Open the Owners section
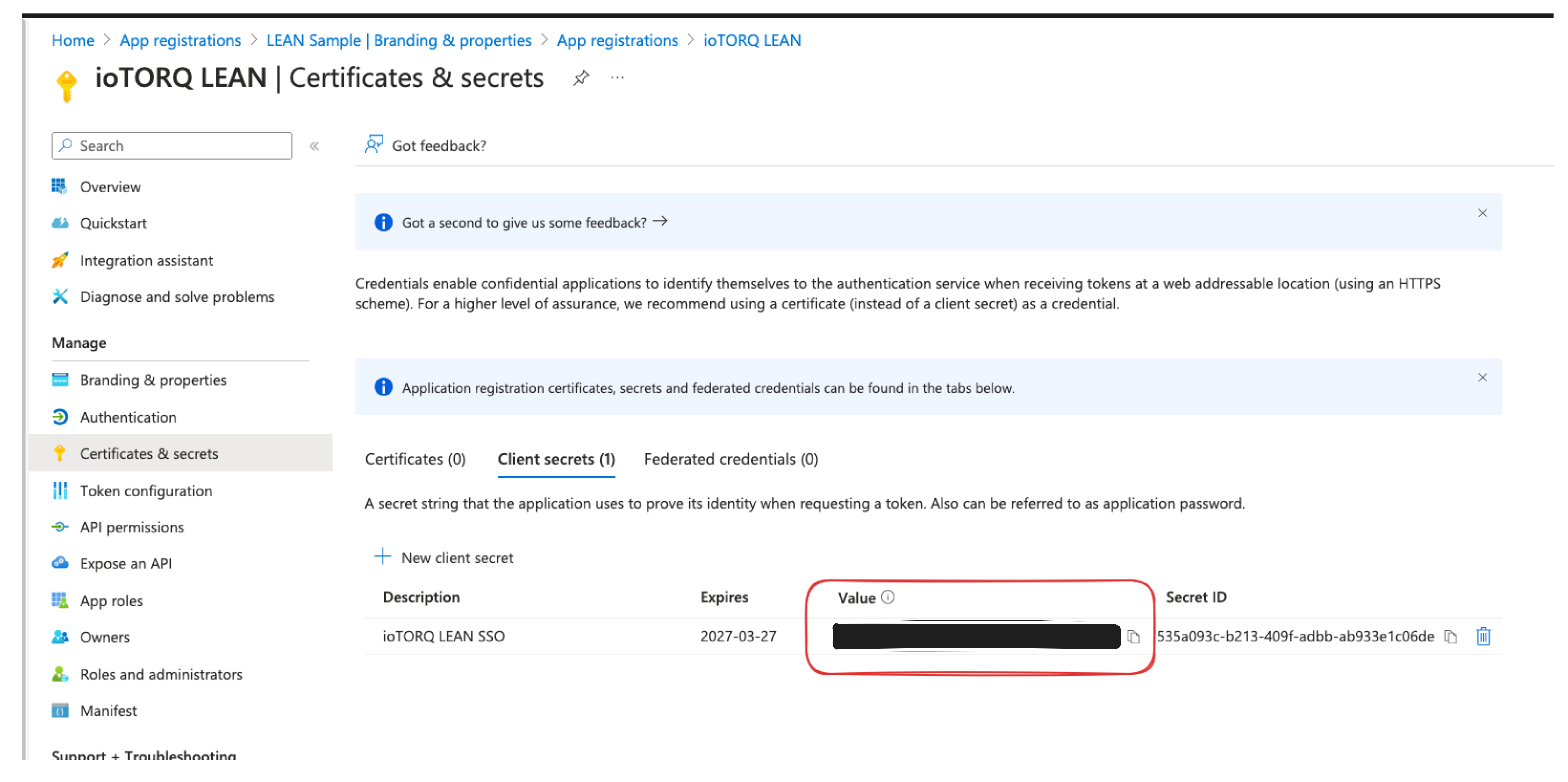Image resolution: width=1568 pixels, height=782 pixels. pos(105,638)
